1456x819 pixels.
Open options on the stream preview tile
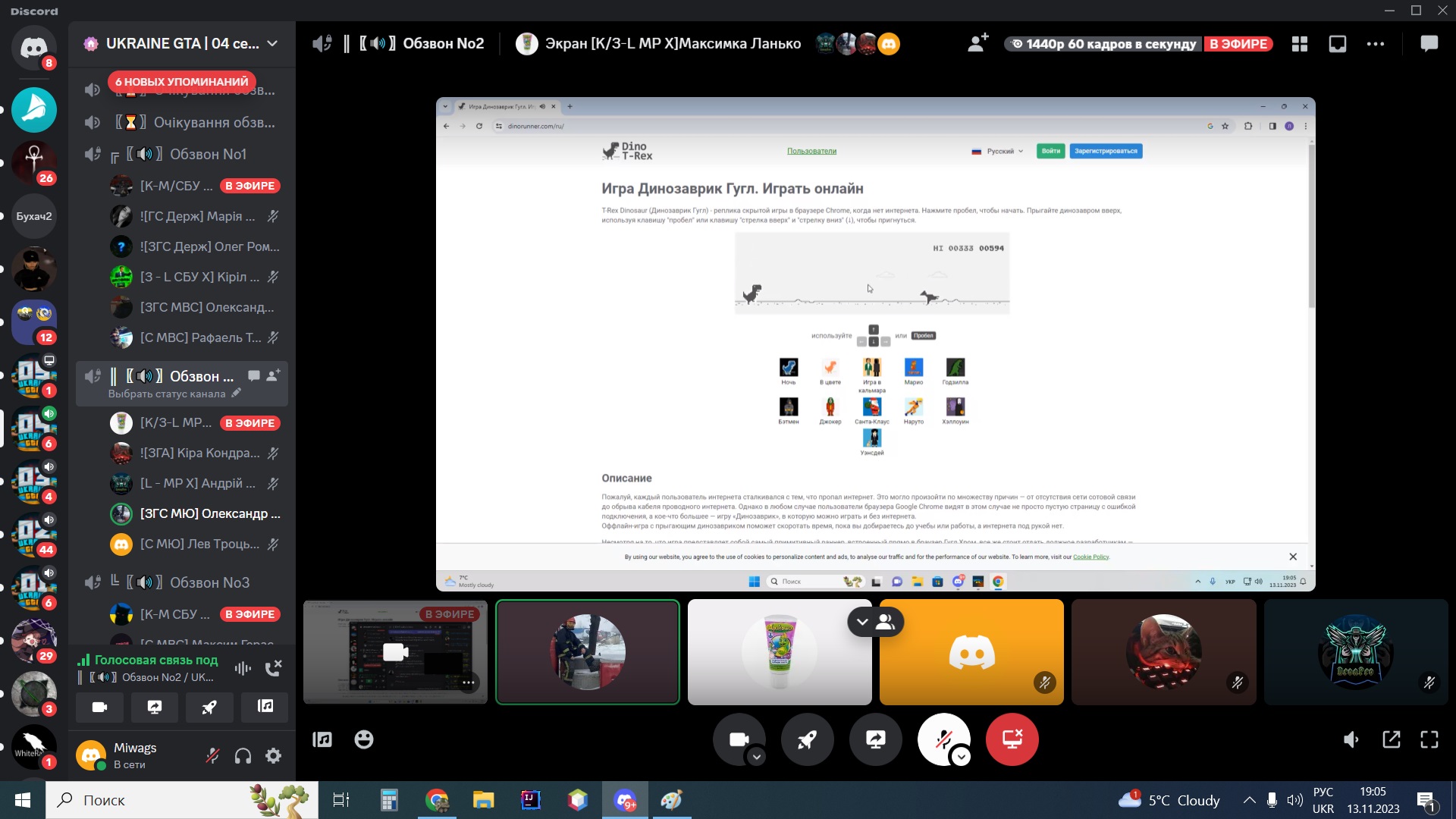tap(469, 683)
